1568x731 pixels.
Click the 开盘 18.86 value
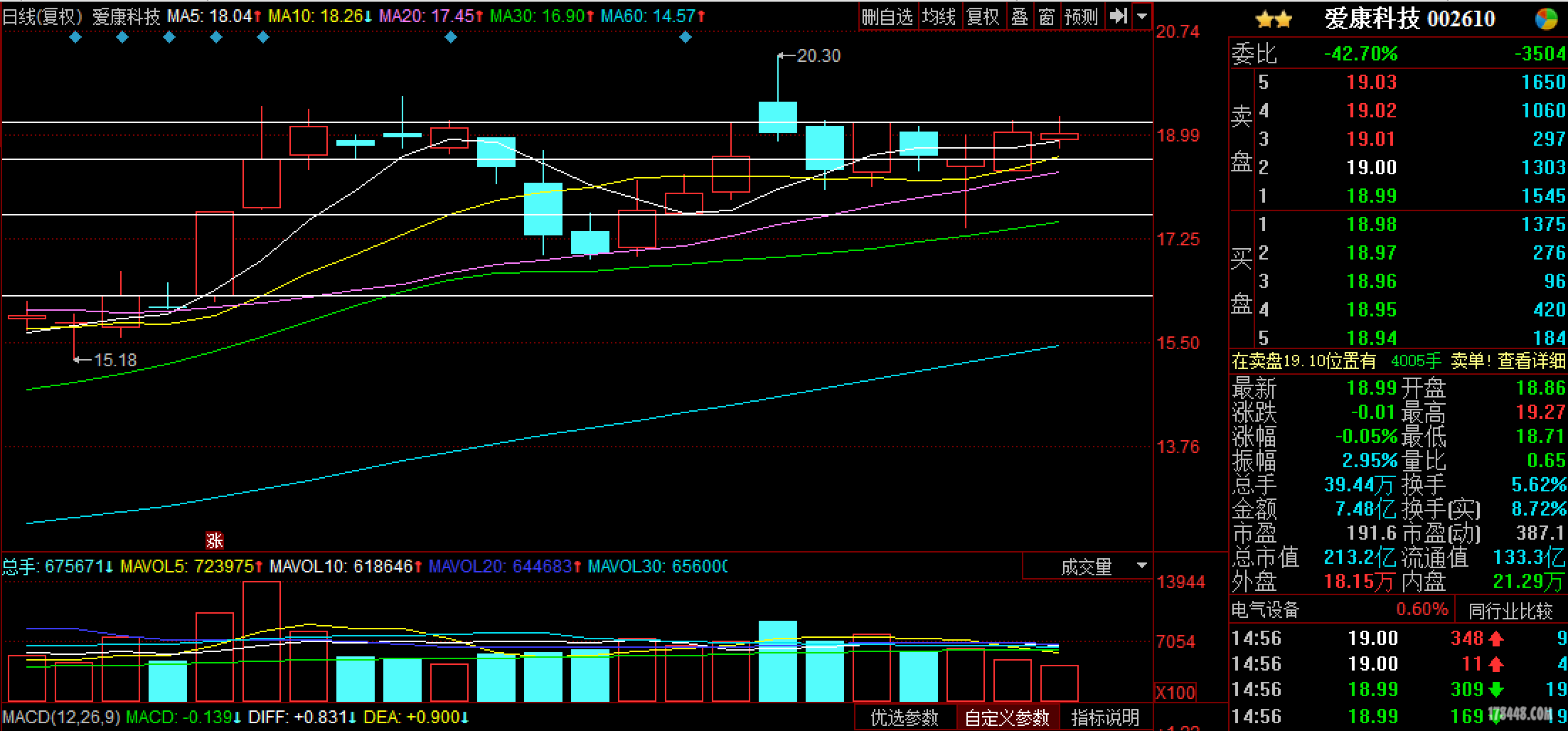coord(1540,388)
